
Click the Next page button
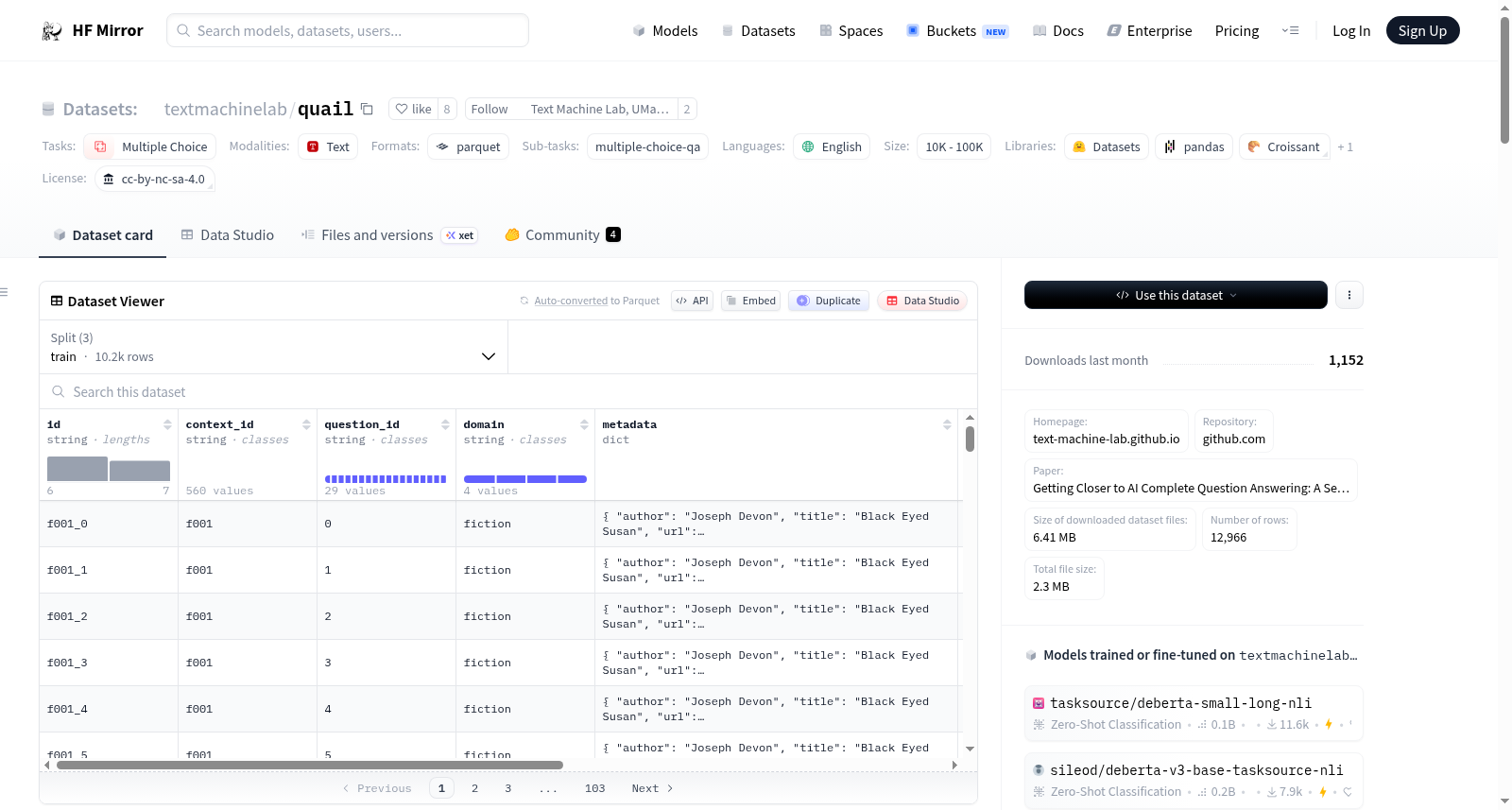pos(652,788)
